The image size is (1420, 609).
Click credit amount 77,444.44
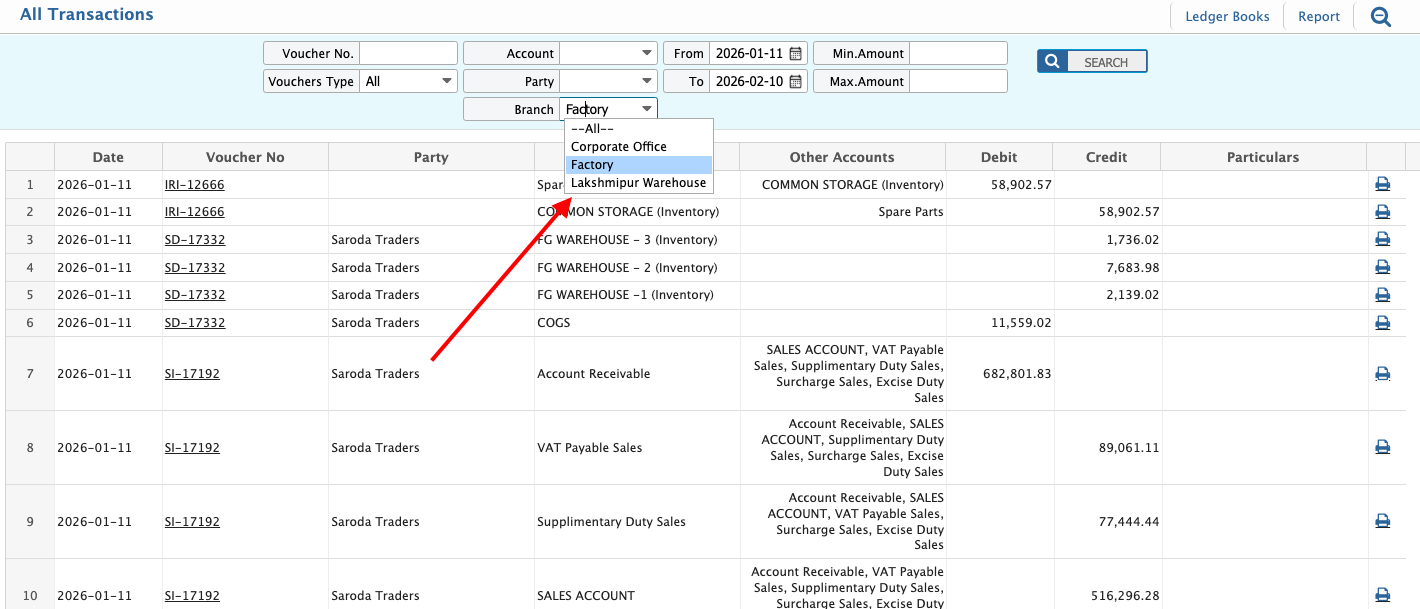click(x=1129, y=522)
